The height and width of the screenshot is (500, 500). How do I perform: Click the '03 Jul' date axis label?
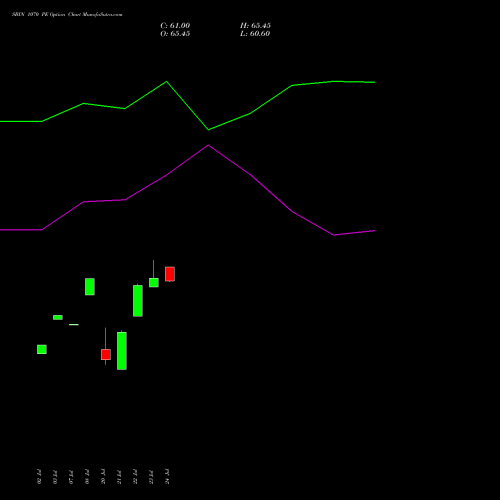(x=55, y=477)
